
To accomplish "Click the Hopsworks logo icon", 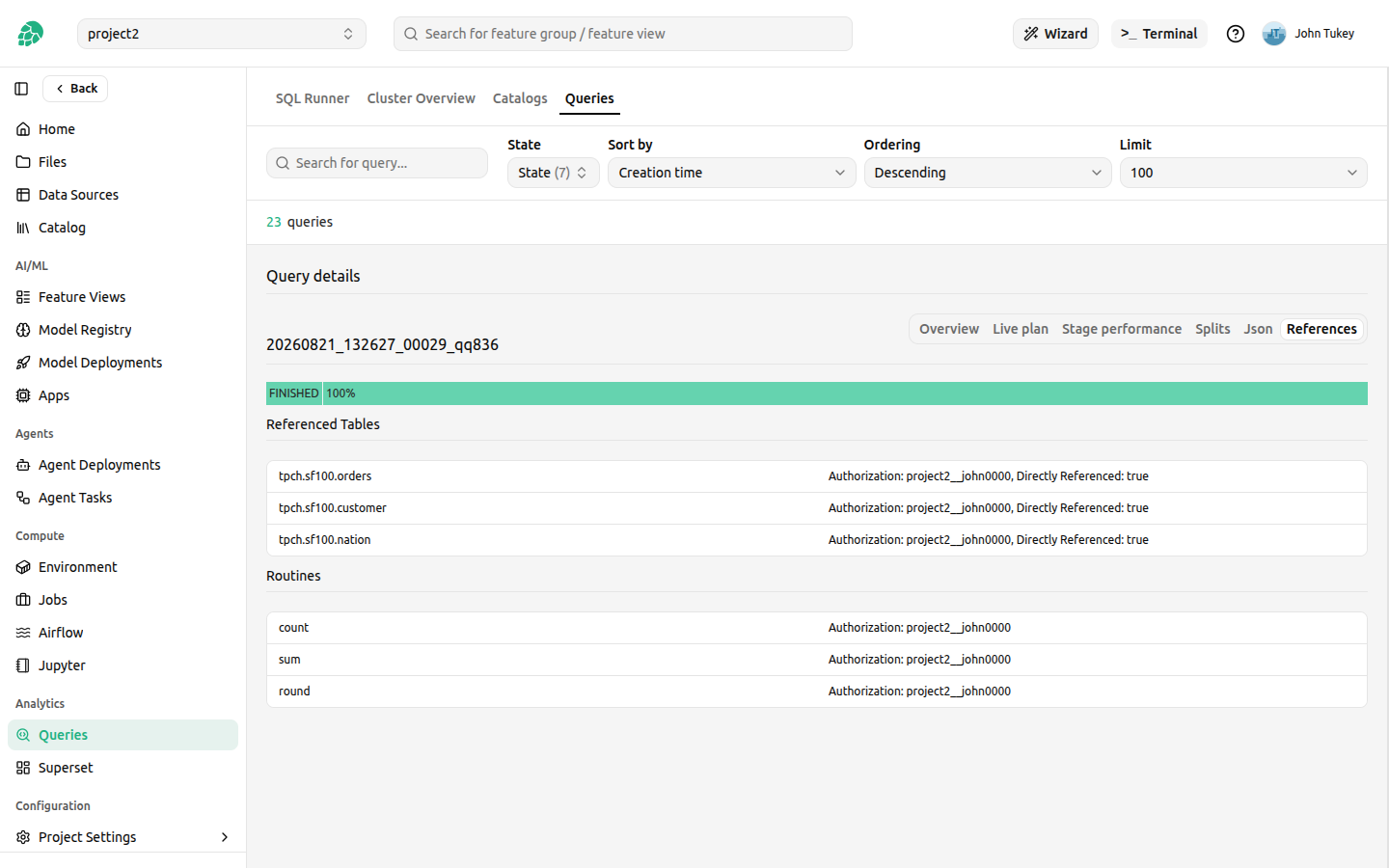I will pos(30,34).
